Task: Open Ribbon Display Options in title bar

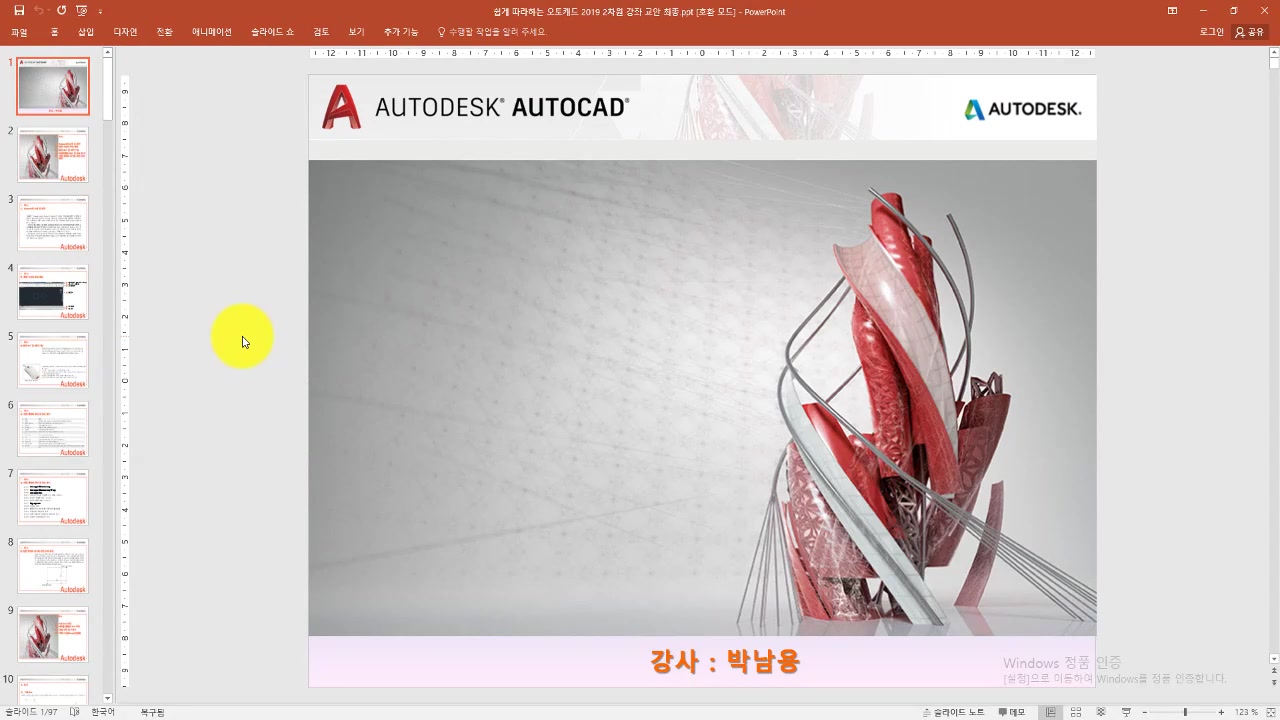Action: point(1172,11)
